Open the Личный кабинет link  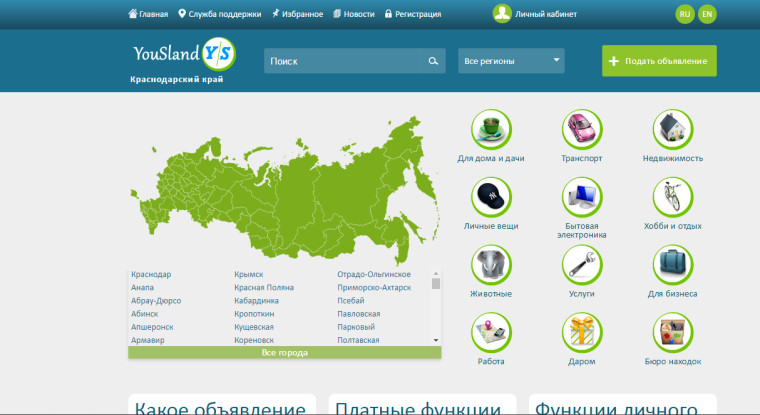point(546,14)
